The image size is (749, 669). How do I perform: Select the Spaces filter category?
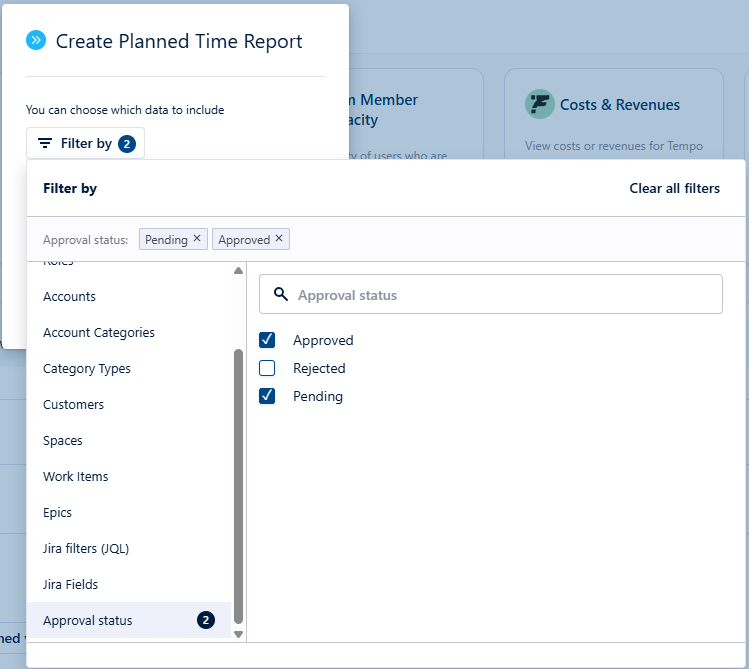coord(129,440)
